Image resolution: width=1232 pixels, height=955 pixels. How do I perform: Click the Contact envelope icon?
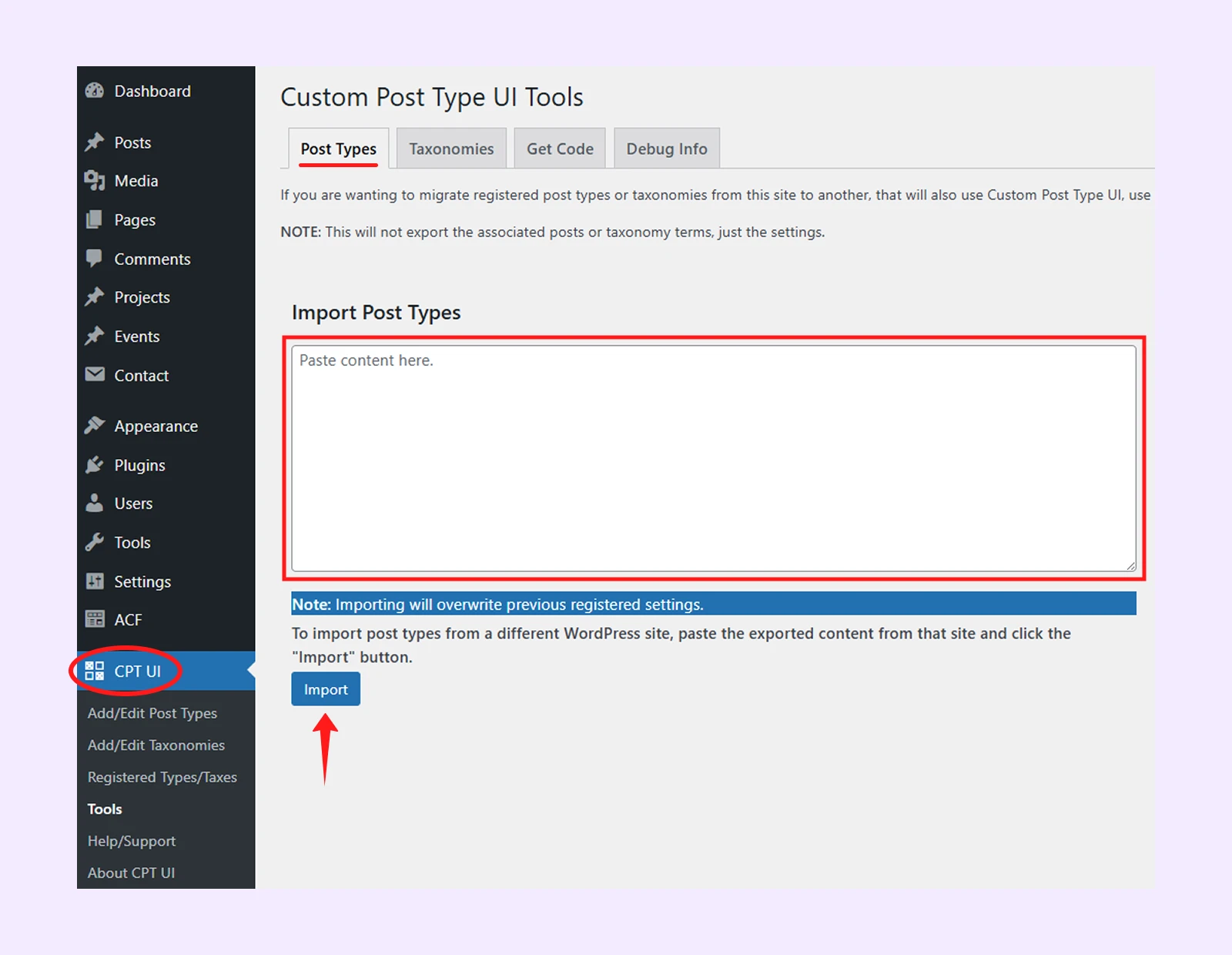click(95, 375)
